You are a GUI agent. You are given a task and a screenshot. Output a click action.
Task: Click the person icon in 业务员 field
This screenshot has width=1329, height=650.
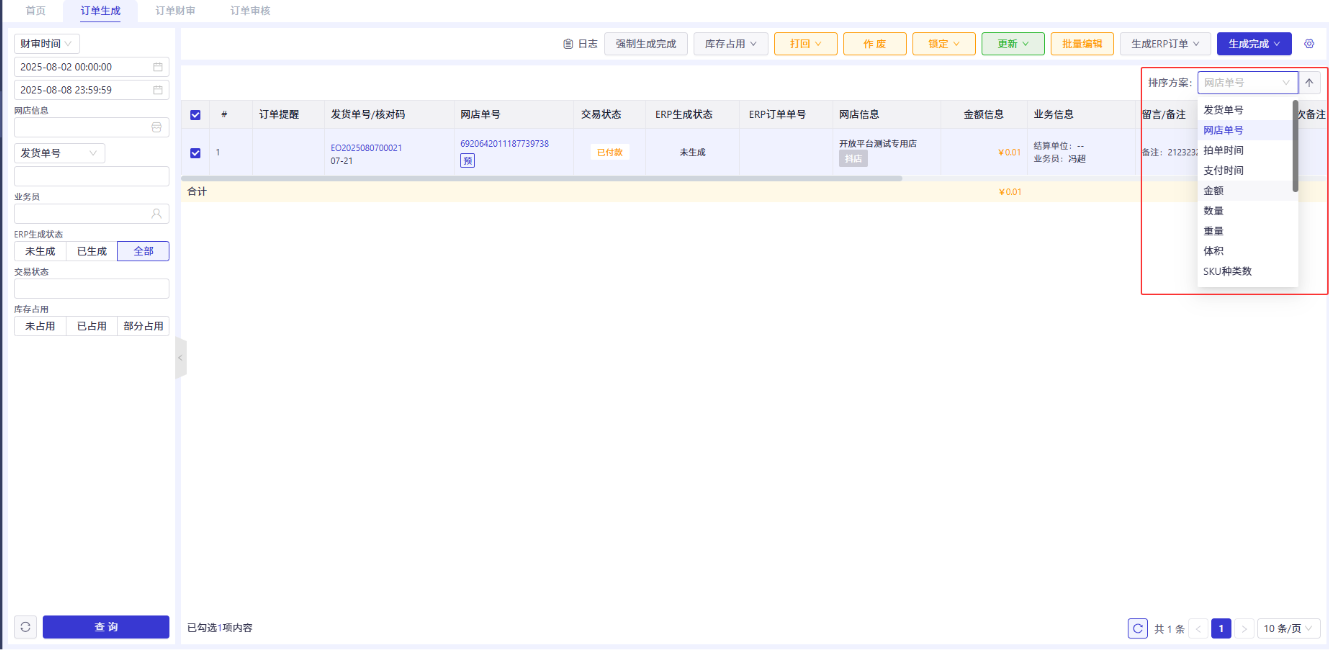pyautogui.click(x=156, y=213)
